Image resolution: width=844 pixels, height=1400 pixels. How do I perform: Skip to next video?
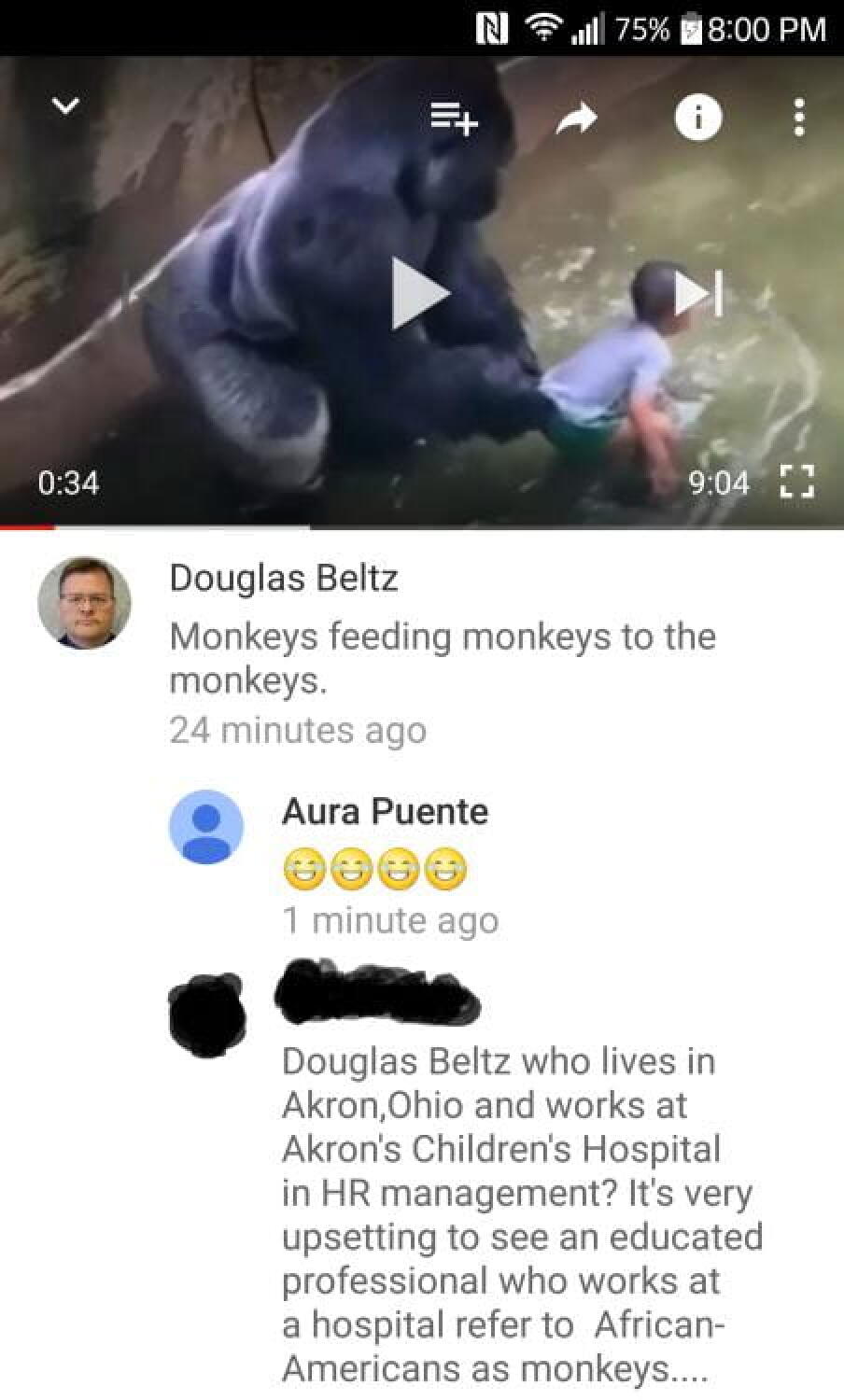pos(698,293)
